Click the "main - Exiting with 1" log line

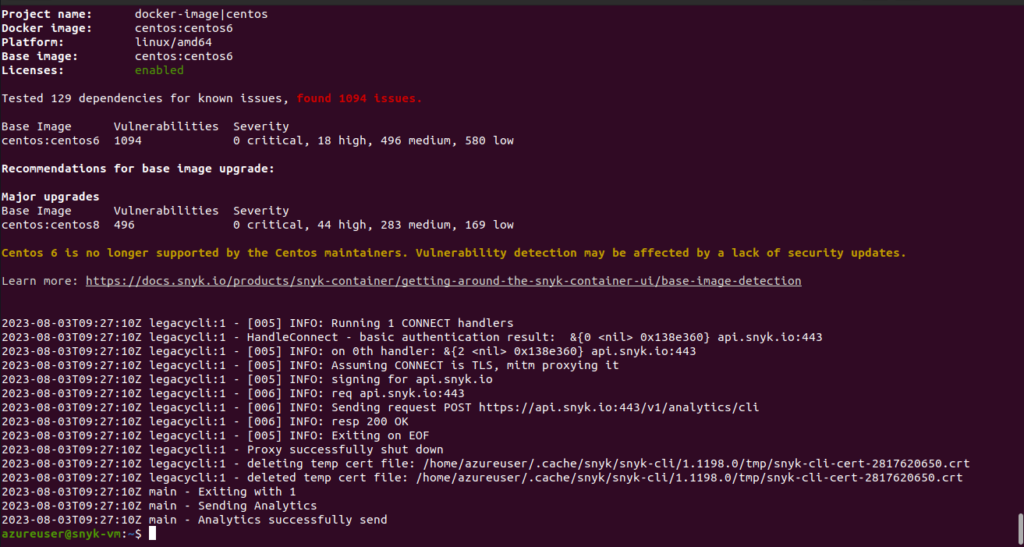[x=219, y=492]
